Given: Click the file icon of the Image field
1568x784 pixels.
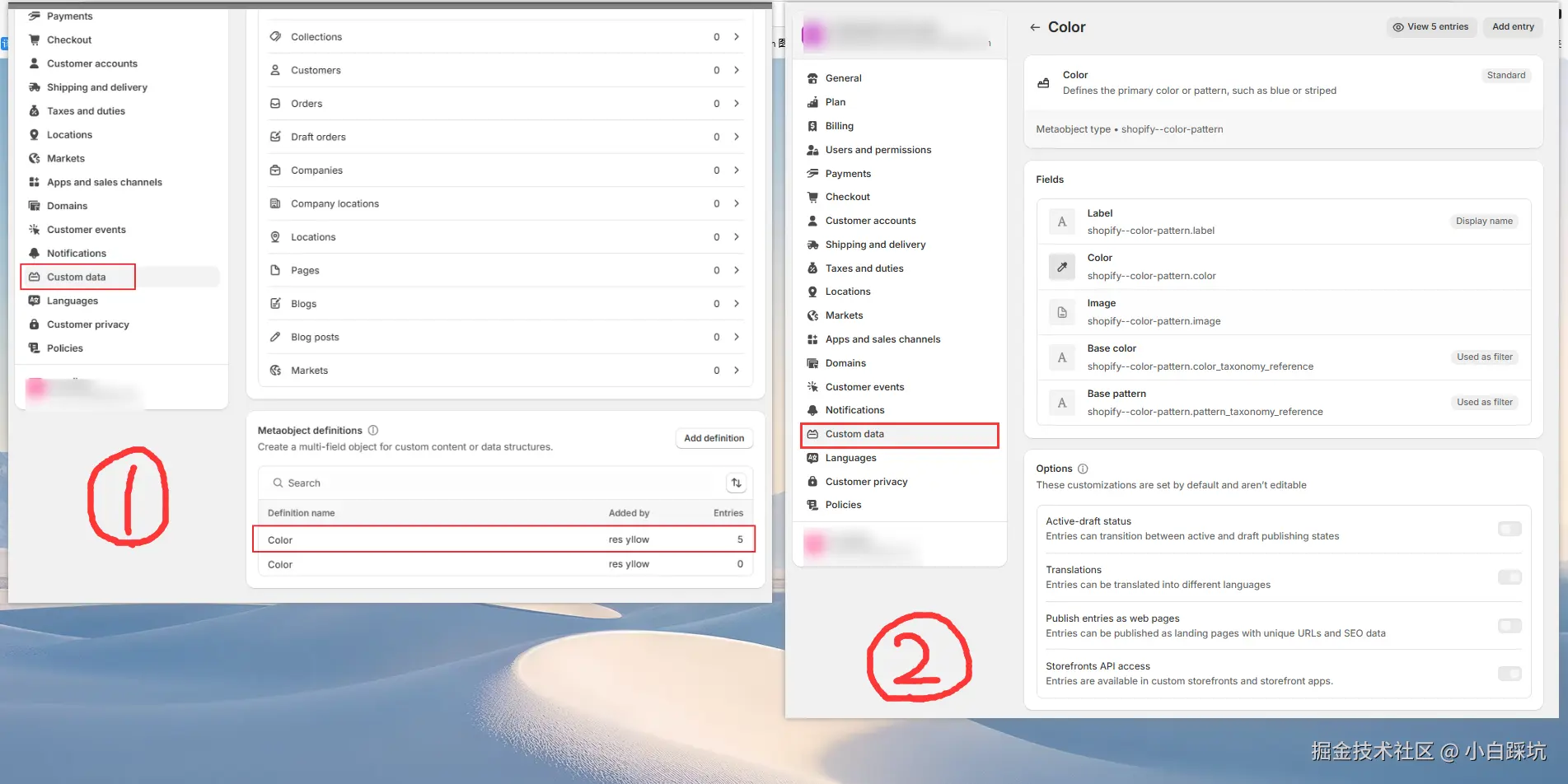Looking at the screenshot, I should [1062, 312].
